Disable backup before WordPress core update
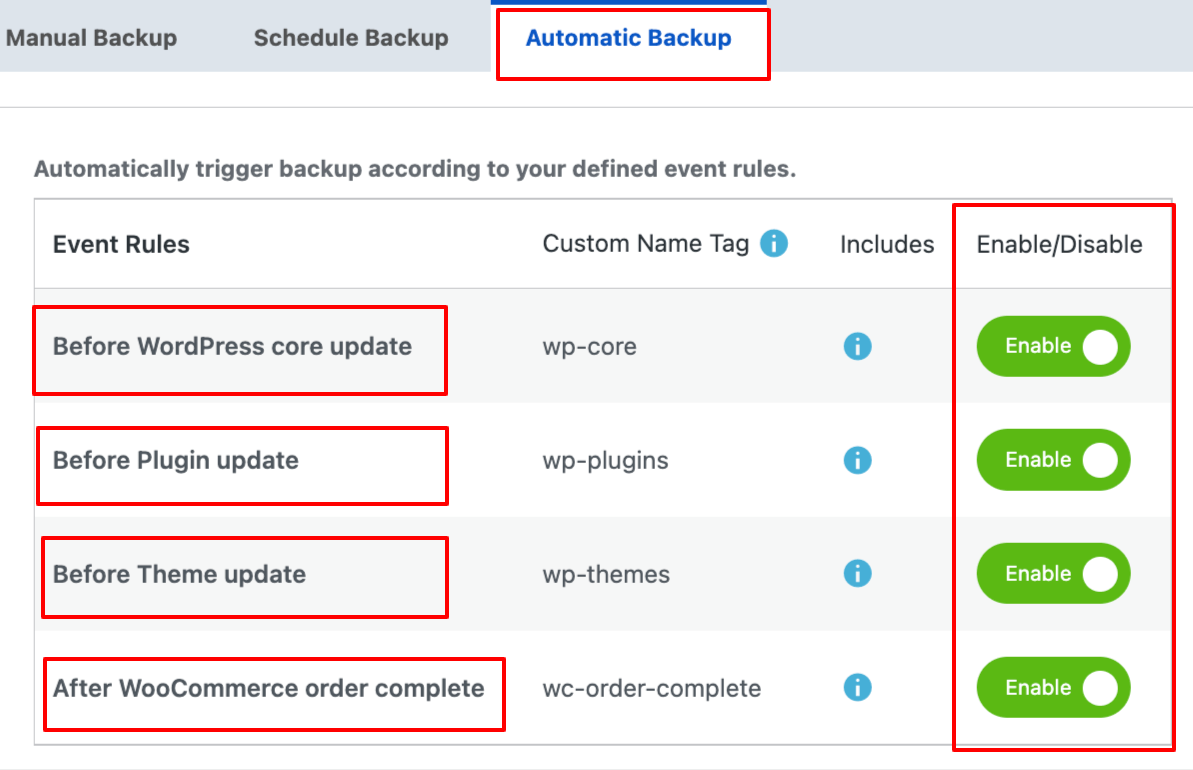This screenshot has width=1193, height=770. 1053,346
